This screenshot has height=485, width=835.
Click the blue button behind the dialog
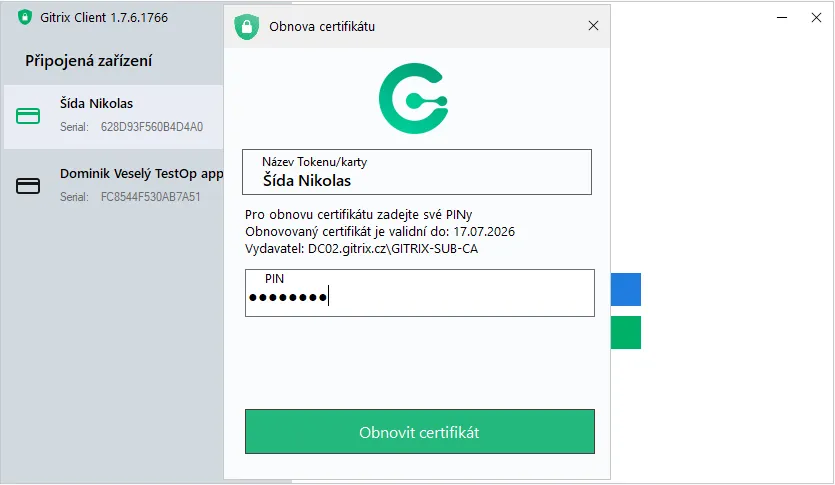tap(625, 289)
